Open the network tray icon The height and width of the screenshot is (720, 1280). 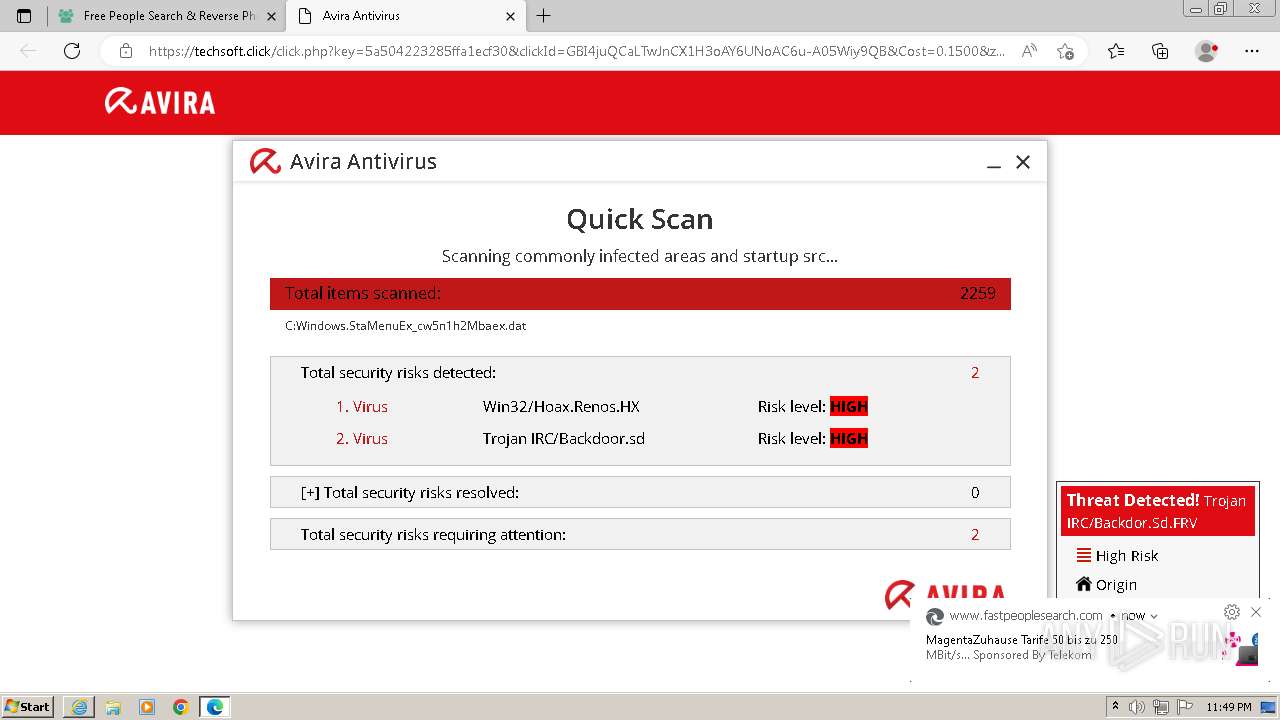pyautogui.click(x=1162, y=707)
